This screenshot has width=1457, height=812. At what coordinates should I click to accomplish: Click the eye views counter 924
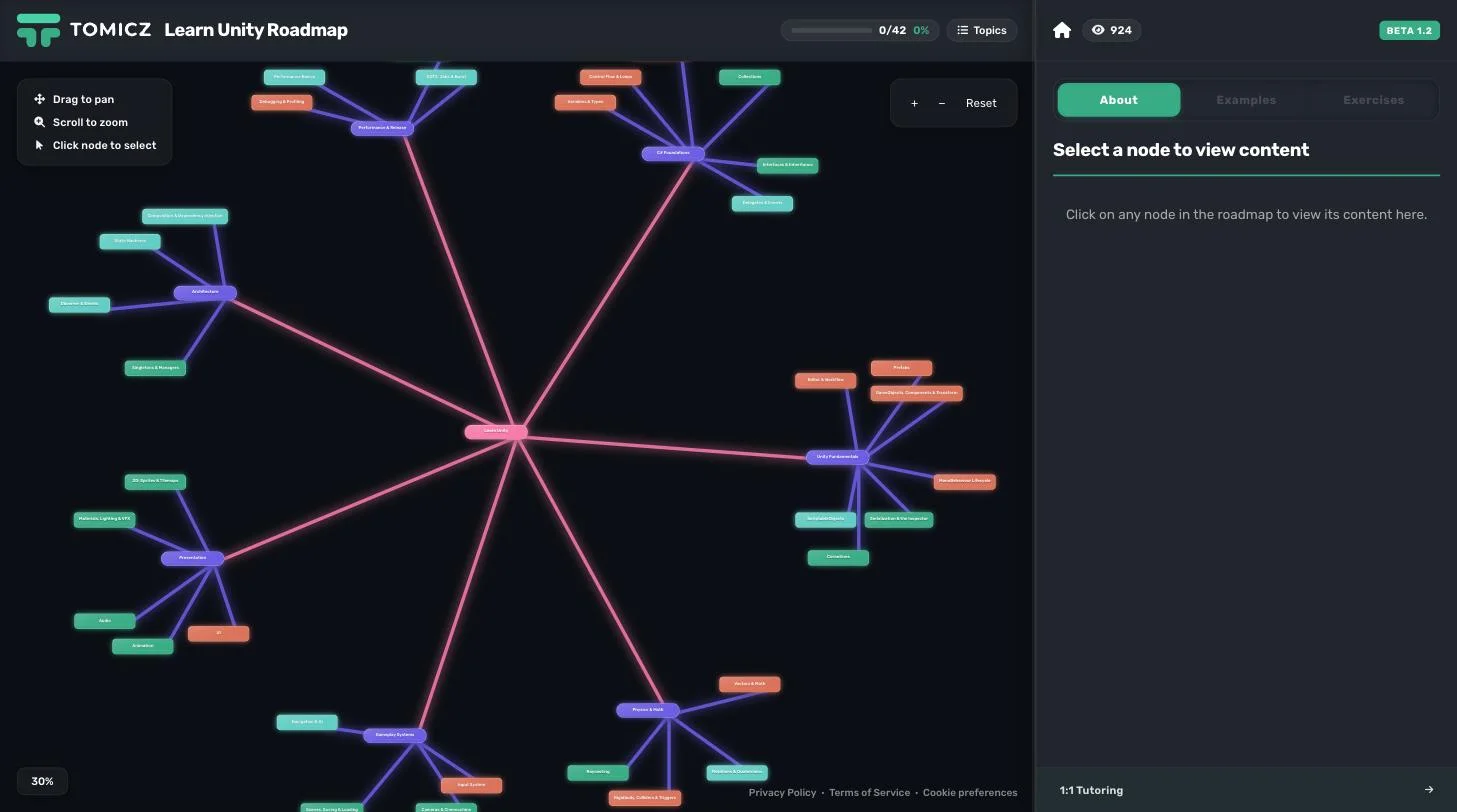point(1112,30)
